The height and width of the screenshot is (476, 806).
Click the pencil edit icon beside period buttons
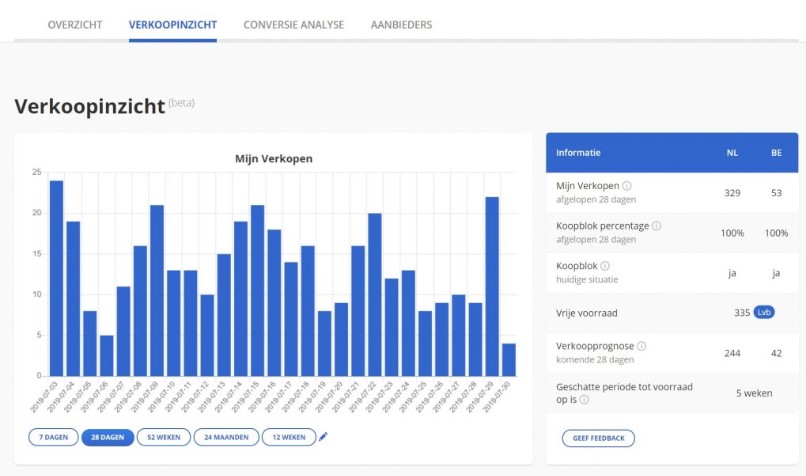(323, 437)
